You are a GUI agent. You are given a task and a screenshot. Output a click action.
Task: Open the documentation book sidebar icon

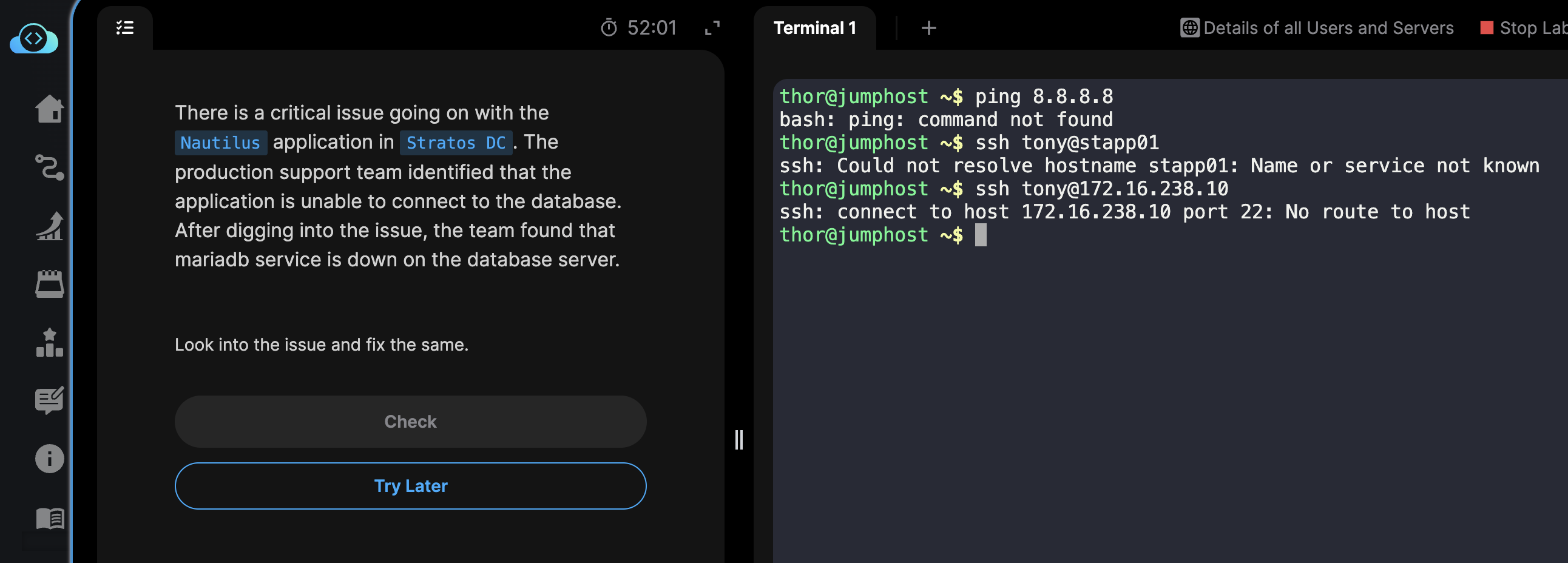[x=49, y=518]
